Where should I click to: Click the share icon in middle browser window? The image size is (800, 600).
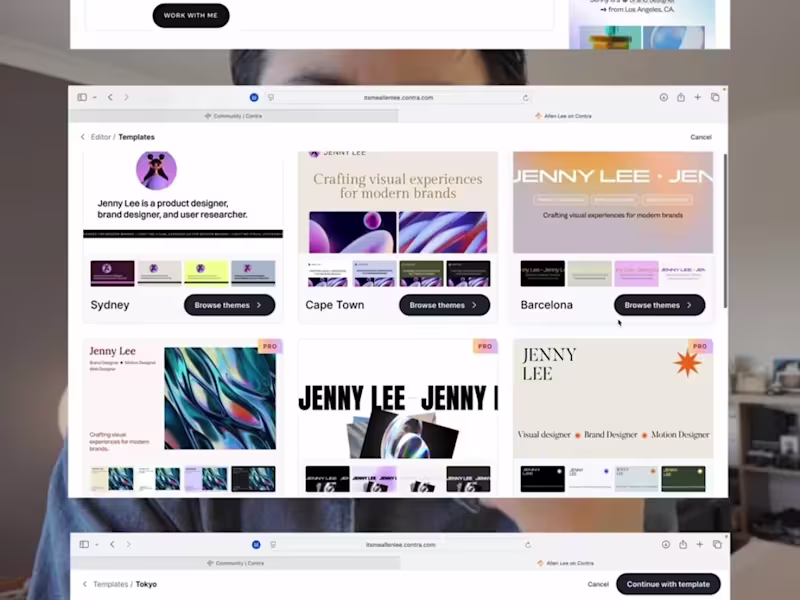(x=681, y=97)
